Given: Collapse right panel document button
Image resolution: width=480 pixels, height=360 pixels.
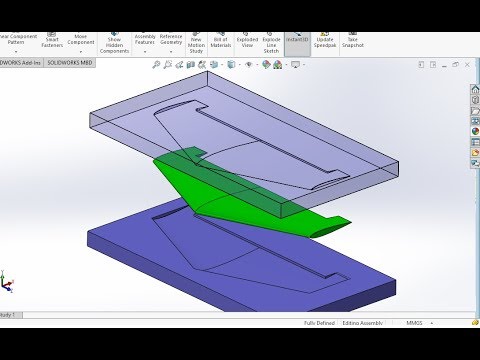Looking at the screenshot, I should (433, 65).
